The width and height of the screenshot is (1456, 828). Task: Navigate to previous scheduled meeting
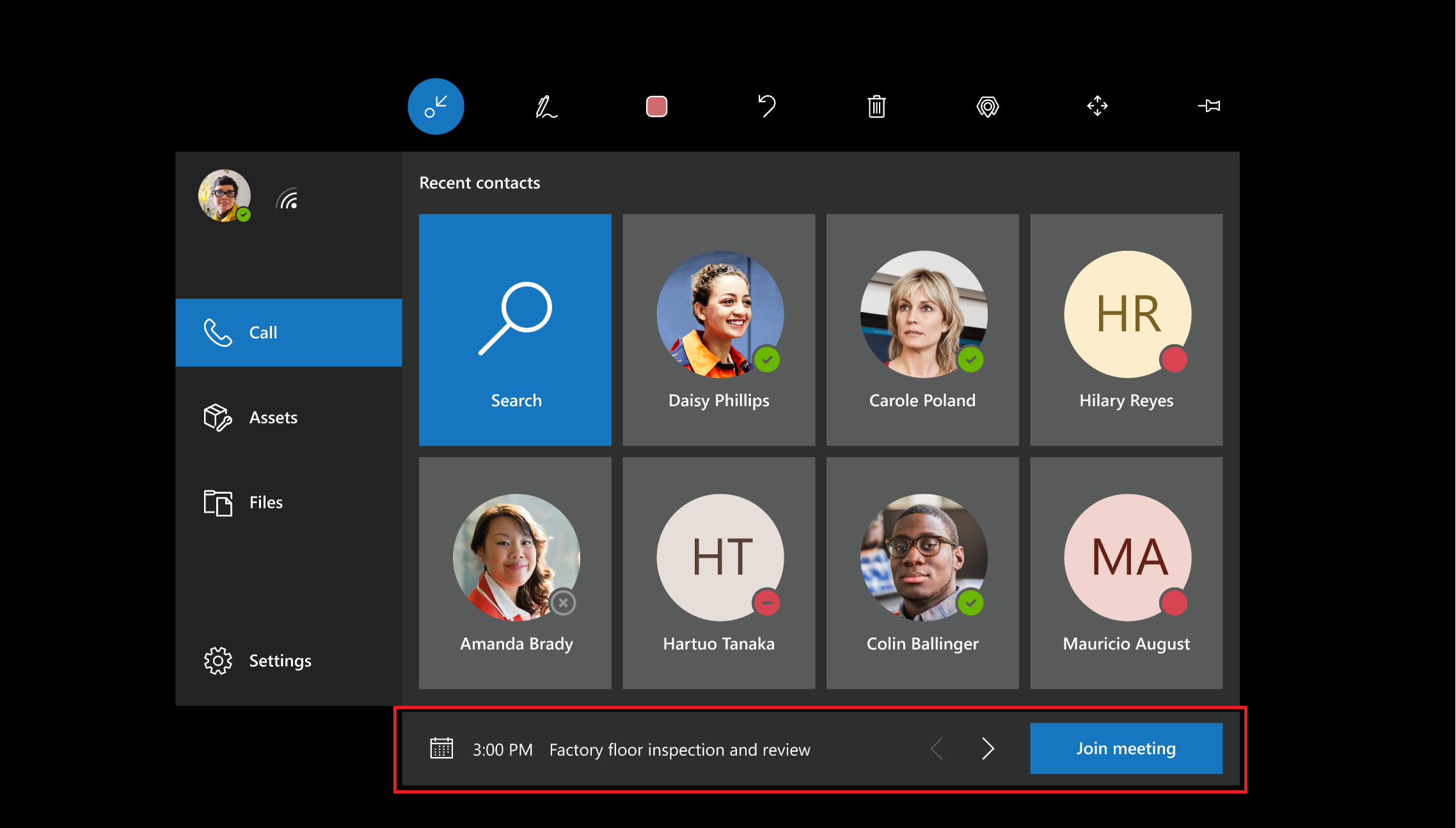pyautogui.click(x=937, y=748)
